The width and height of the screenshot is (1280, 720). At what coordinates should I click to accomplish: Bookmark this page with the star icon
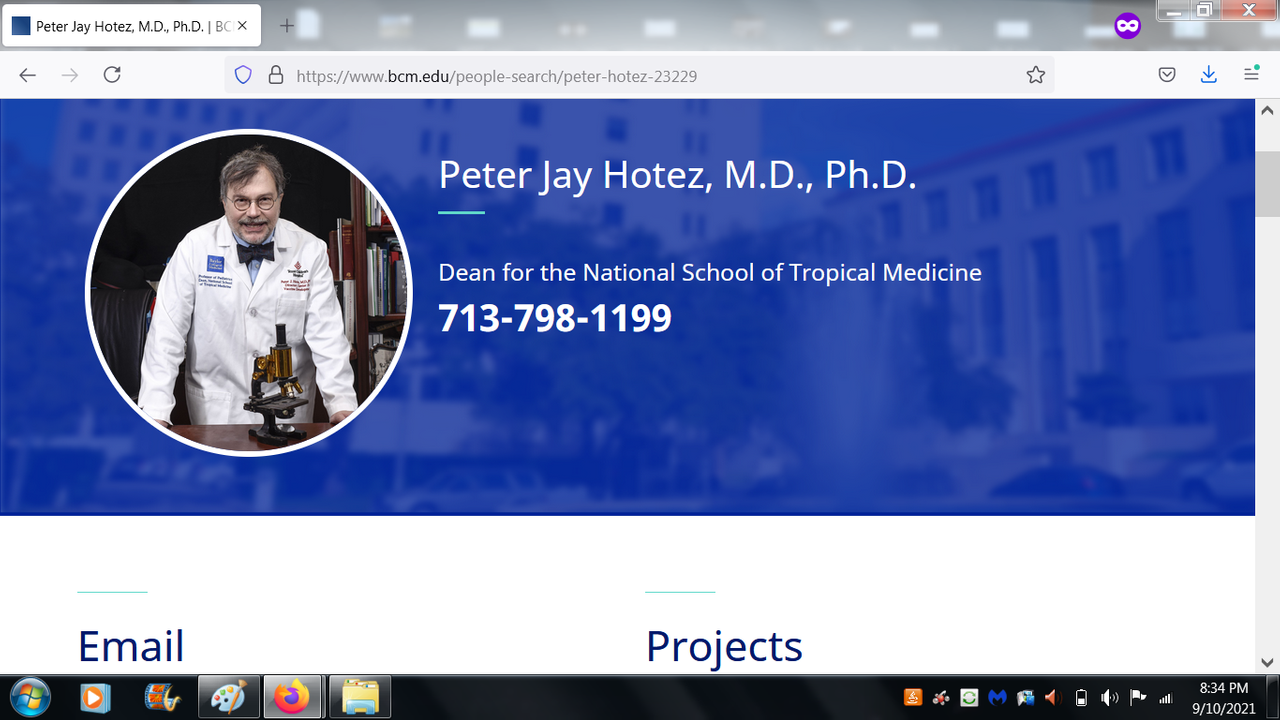(x=1035, y=75)
